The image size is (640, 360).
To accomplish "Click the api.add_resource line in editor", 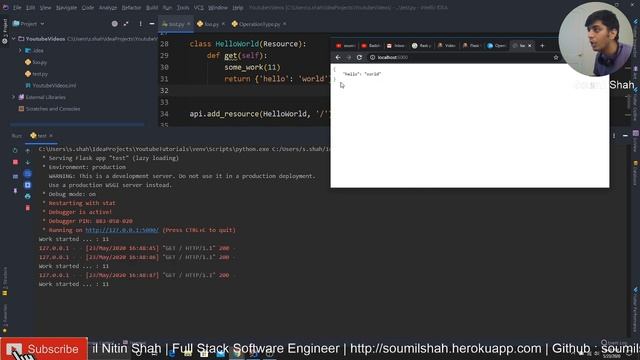I will click(260, 114).
